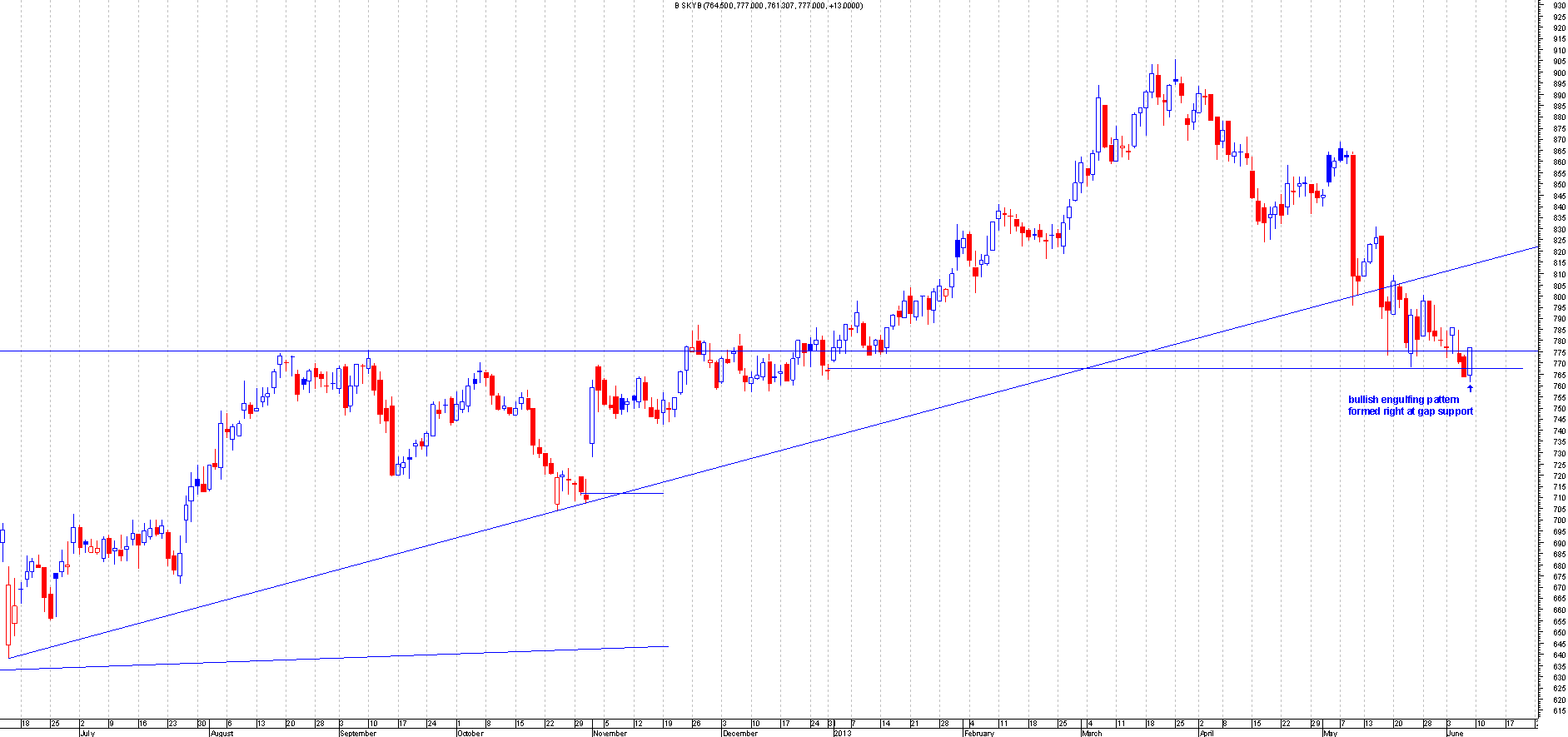Click the September label on the date axis

pos(358,733)
